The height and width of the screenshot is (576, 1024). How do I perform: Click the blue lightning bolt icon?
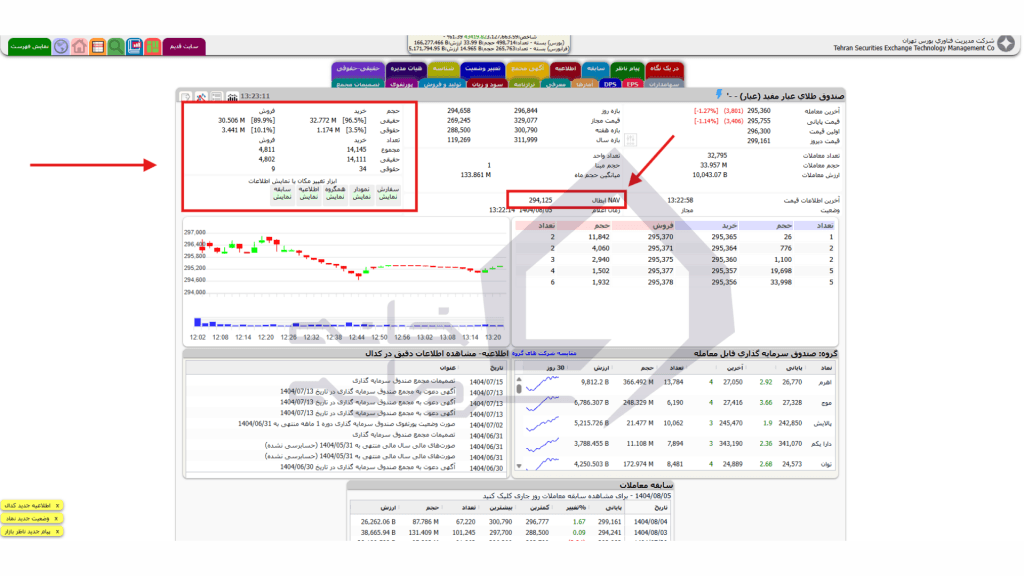coord(718,95)
